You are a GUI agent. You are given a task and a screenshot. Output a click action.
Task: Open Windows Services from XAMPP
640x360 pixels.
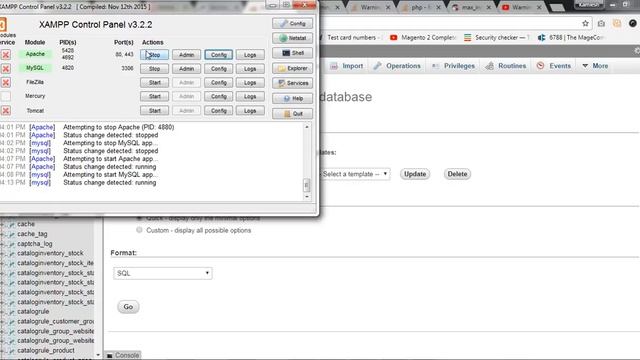pyautogui.click(x=292, y=83)
